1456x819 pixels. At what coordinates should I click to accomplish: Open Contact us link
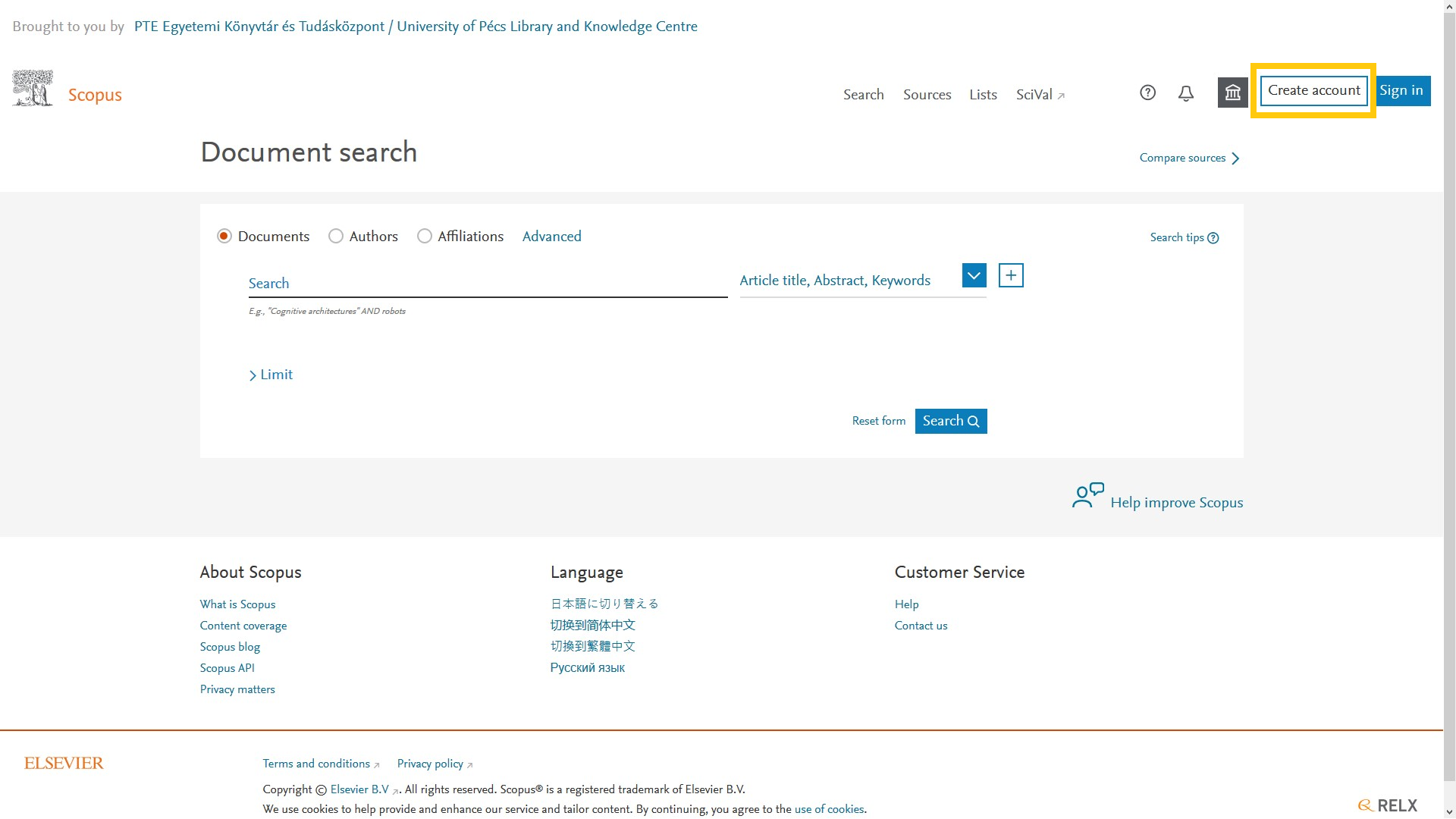921,626
